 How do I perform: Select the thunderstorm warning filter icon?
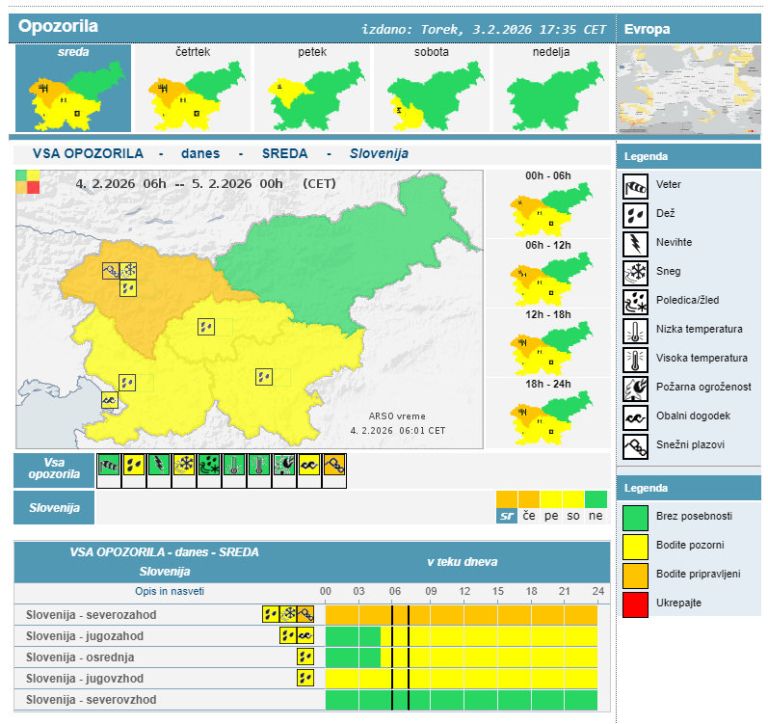tap(159, 465)
